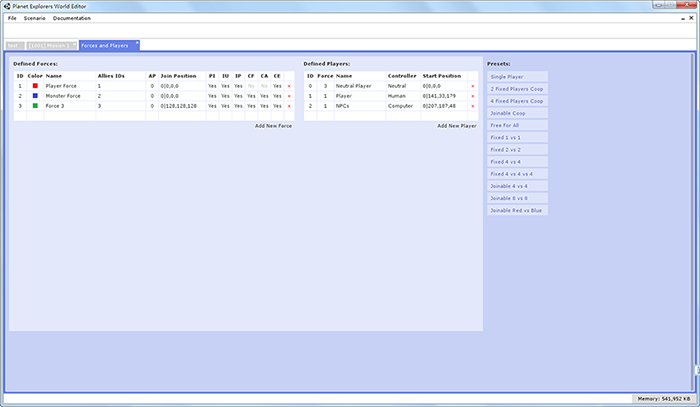700x407 pixels.
Task: Click the 'Join Position' column header
Action: (182, 76)
